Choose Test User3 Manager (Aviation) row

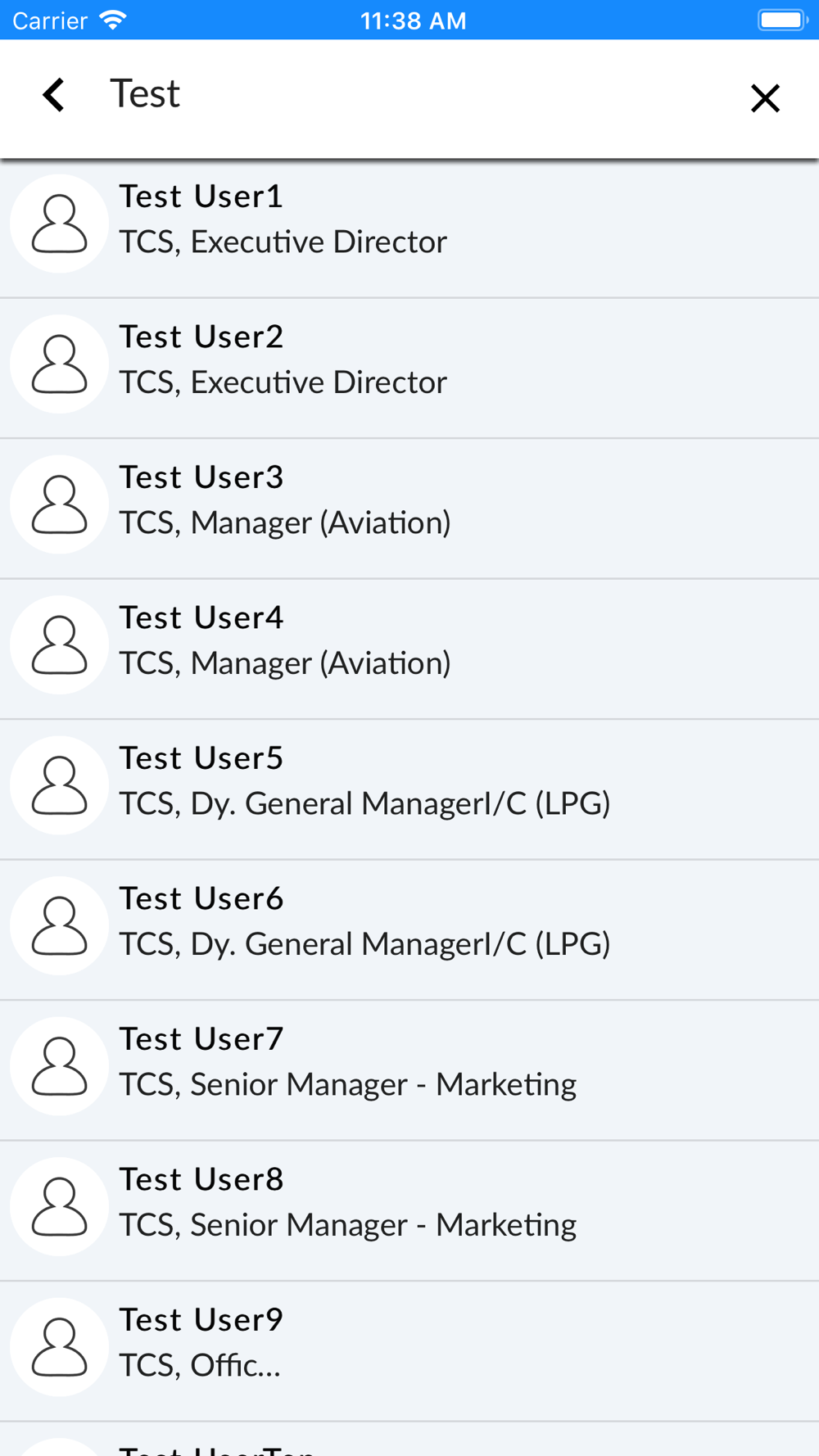(409, 509)
